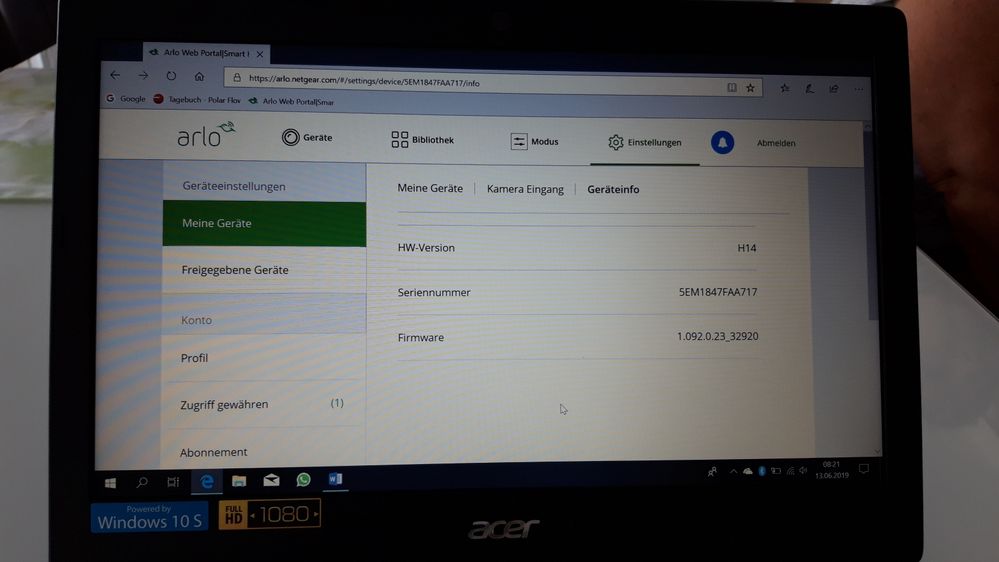Open the Mail app on taskbar
Screen dimensions: 999x562
click(x=271, y=480)
